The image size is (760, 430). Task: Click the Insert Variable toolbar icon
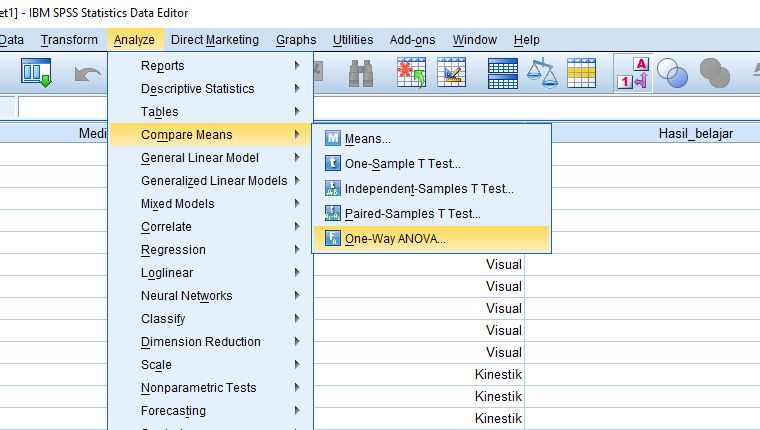tap(451, 73)
